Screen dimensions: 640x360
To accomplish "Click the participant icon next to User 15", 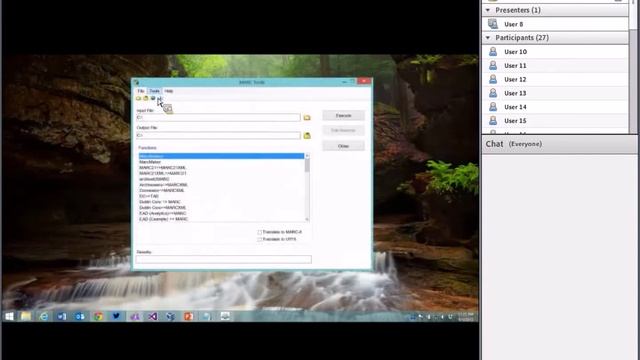I will click(x=493, y=121).
